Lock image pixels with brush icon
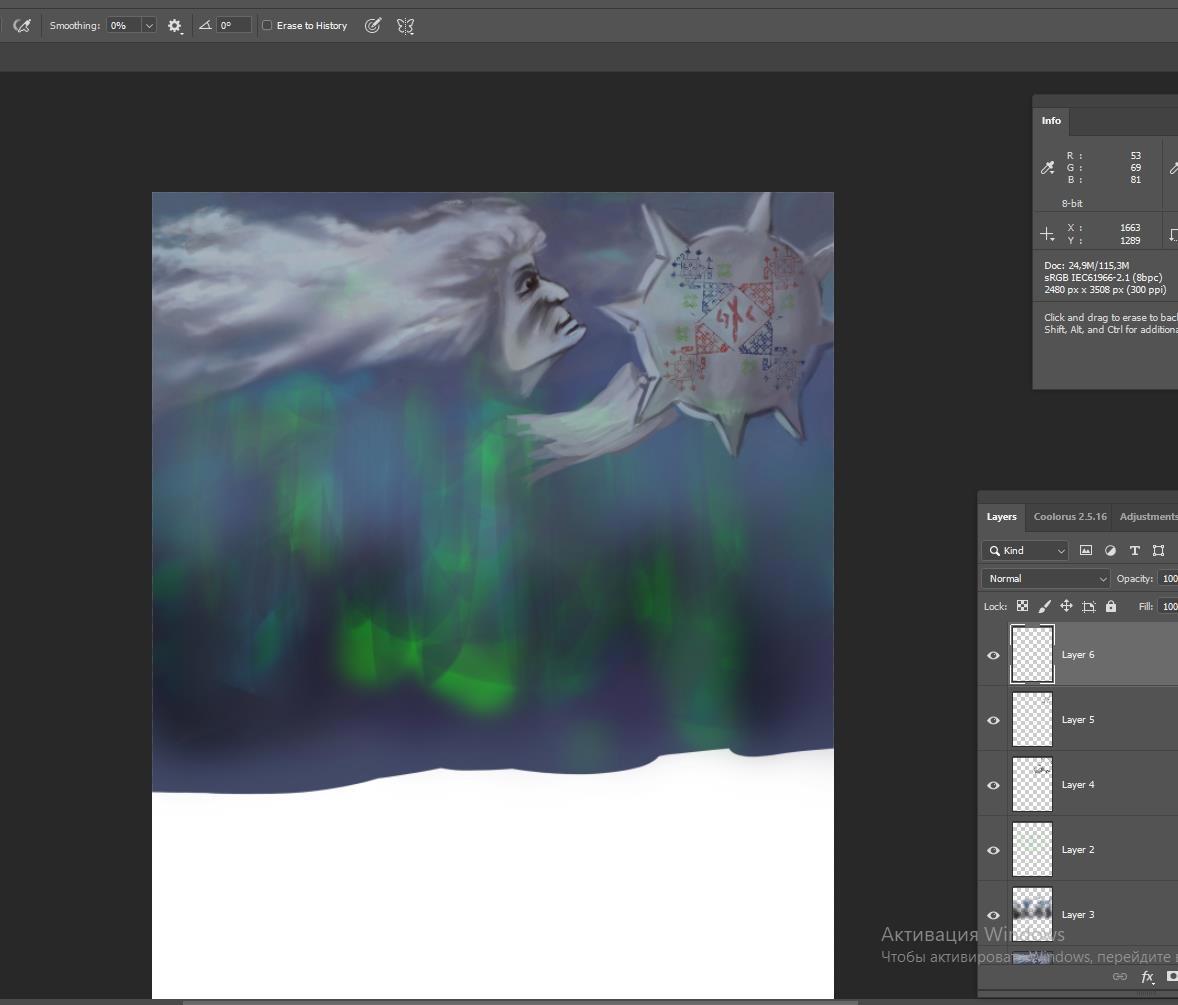1178x1005 pixels. coord(1044,606)
